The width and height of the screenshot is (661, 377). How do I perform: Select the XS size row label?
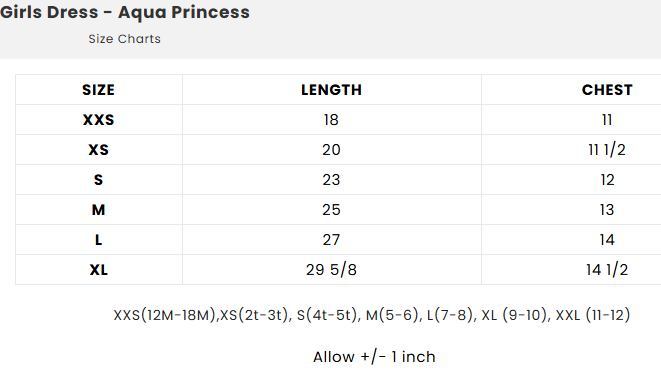pos(98,150)
